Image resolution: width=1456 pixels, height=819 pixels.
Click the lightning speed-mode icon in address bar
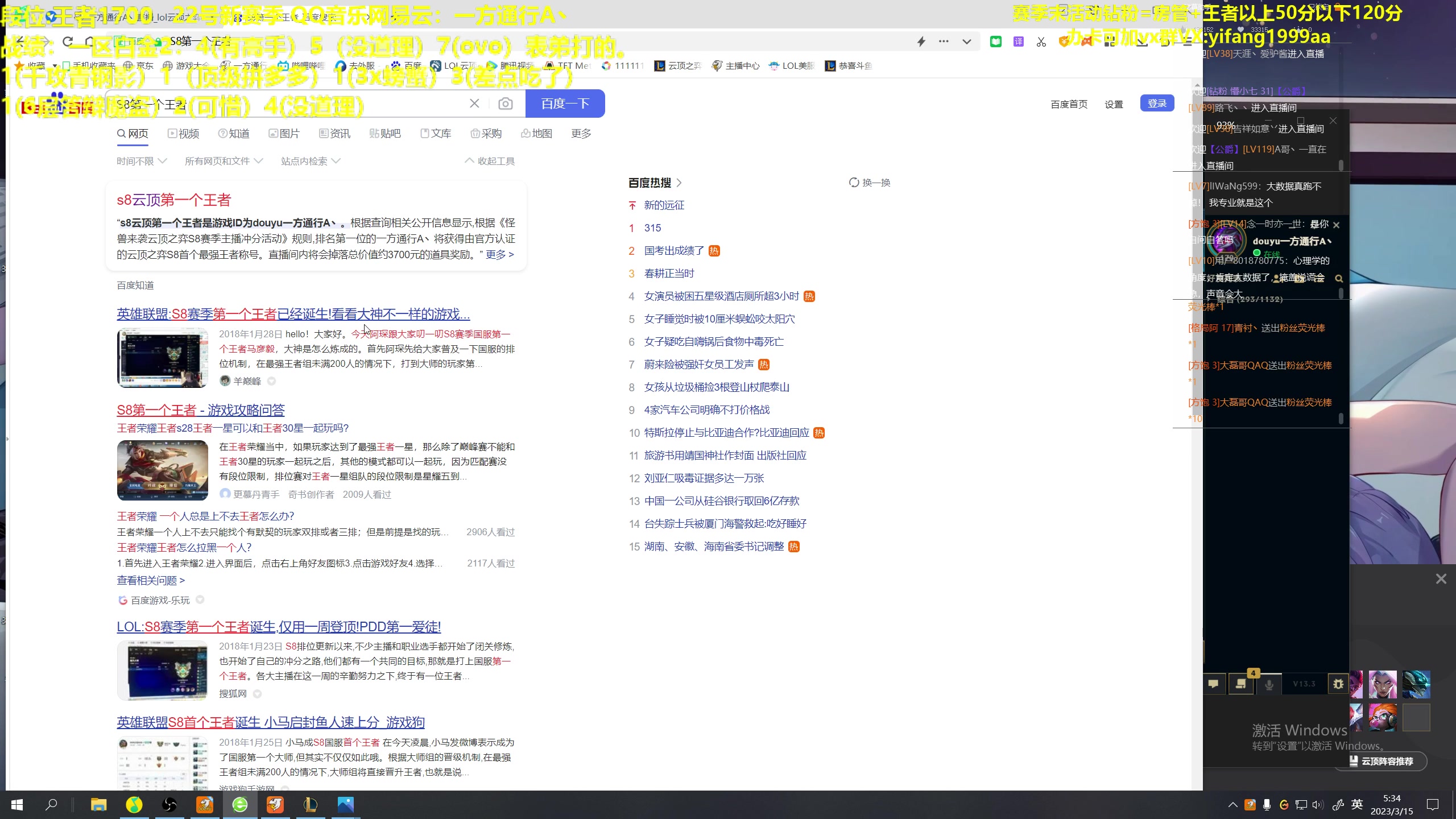coord(921,42)
